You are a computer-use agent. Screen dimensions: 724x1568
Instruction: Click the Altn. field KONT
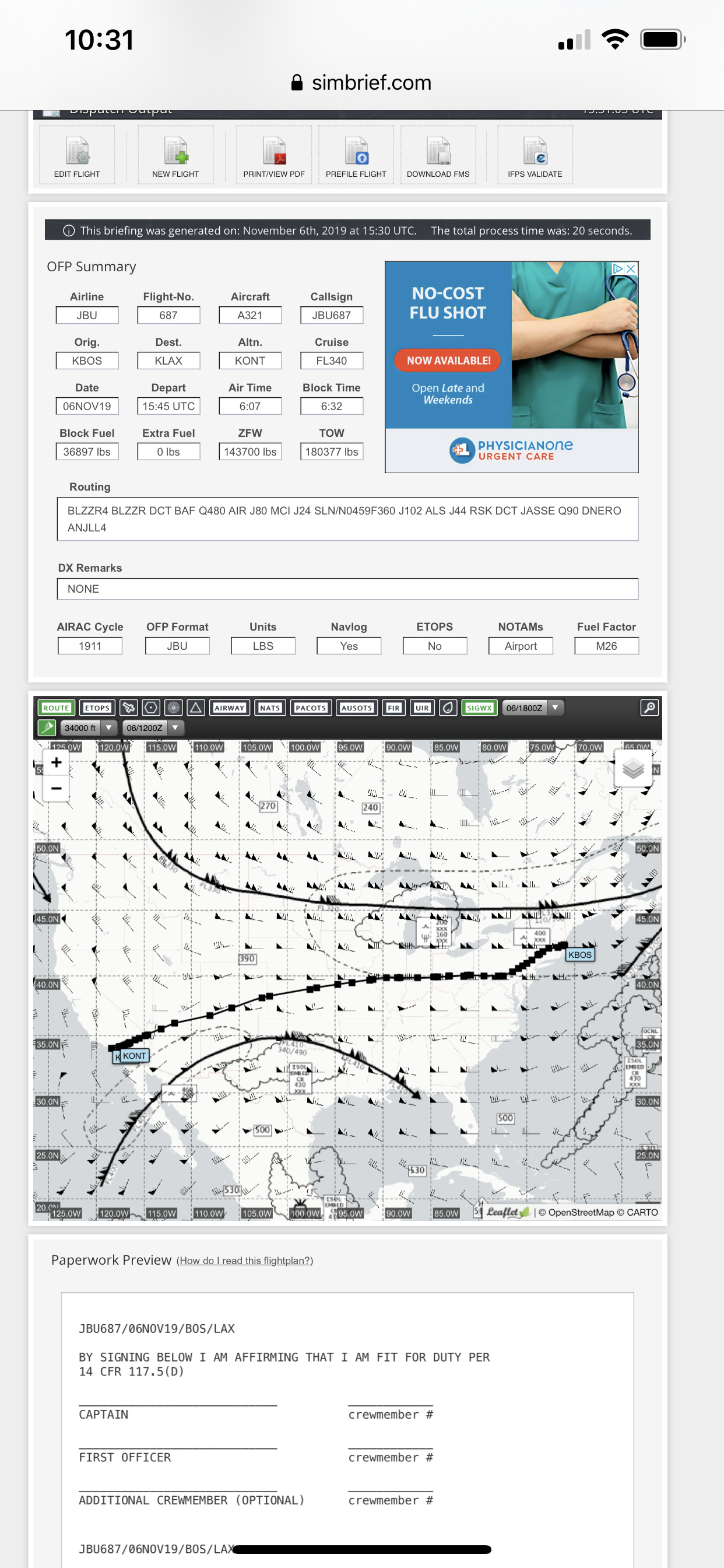click(x=250, y=361)
